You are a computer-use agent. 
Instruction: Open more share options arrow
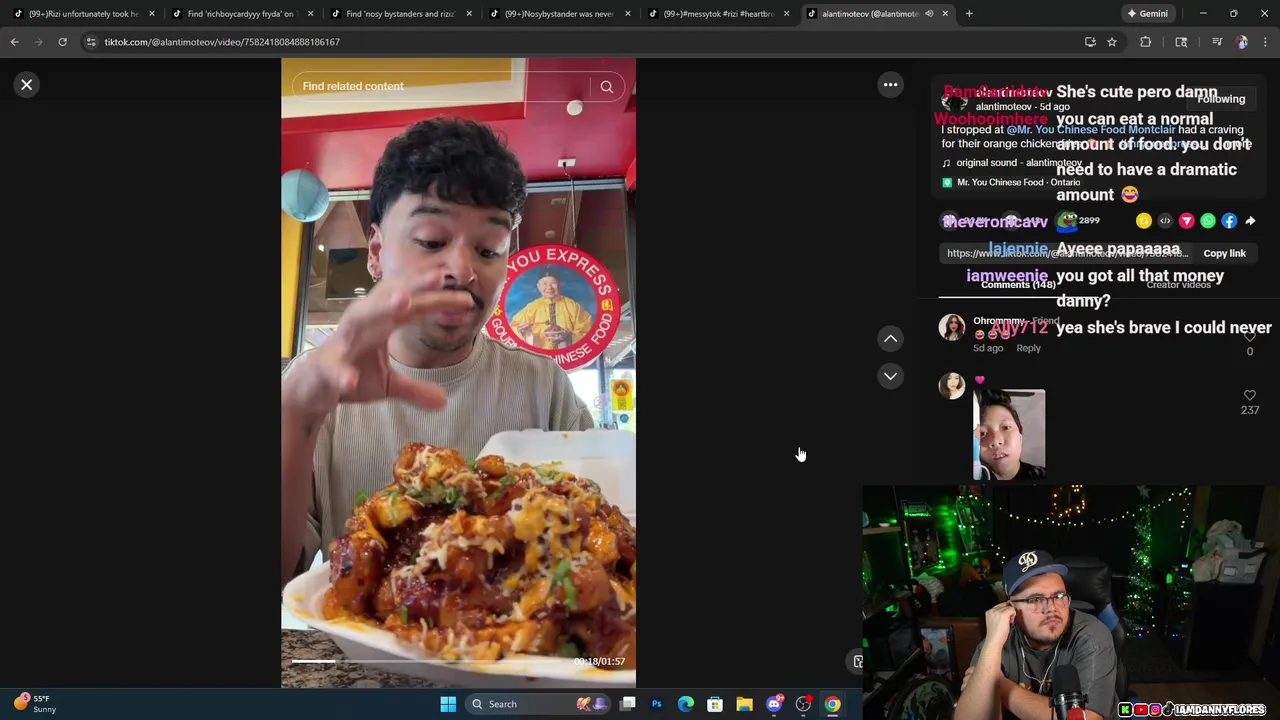pyautogui.click(x=1250, y=221)
